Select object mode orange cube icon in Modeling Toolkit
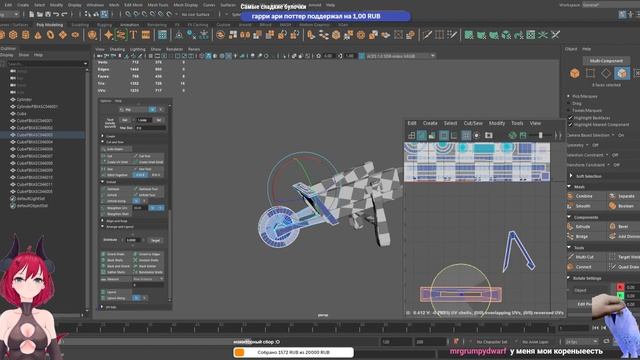 point(575,73)
